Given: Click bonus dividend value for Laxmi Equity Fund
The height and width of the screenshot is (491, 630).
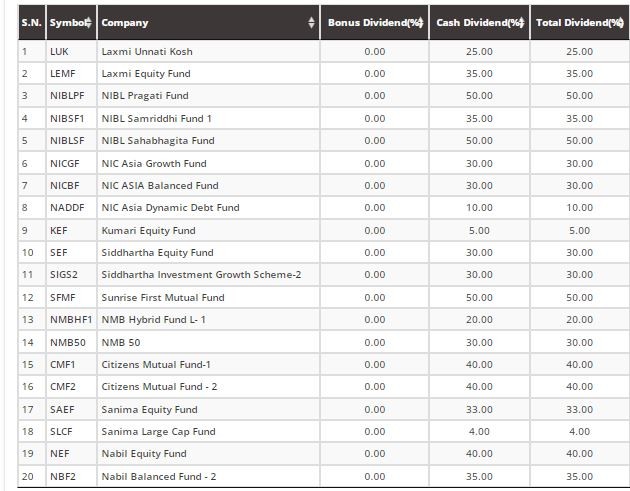Looking at the screenshot, I should tap(374, 74).
